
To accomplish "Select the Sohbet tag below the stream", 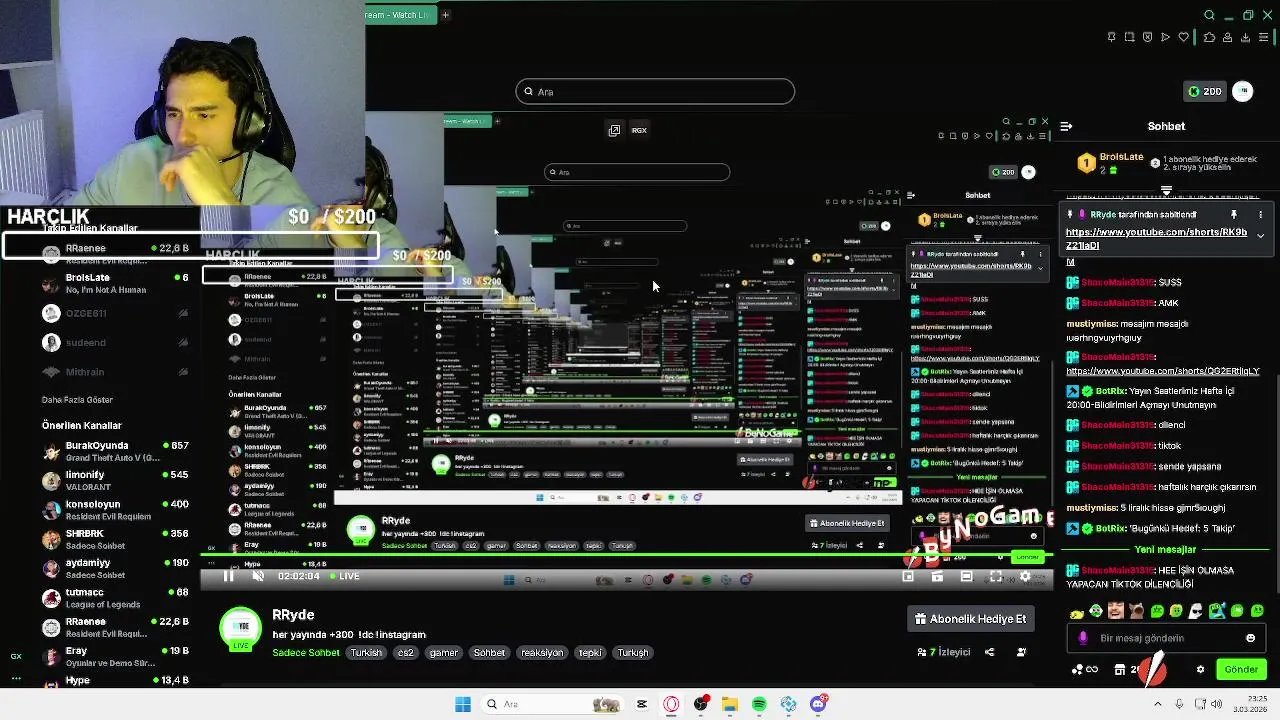I will 489,653.
